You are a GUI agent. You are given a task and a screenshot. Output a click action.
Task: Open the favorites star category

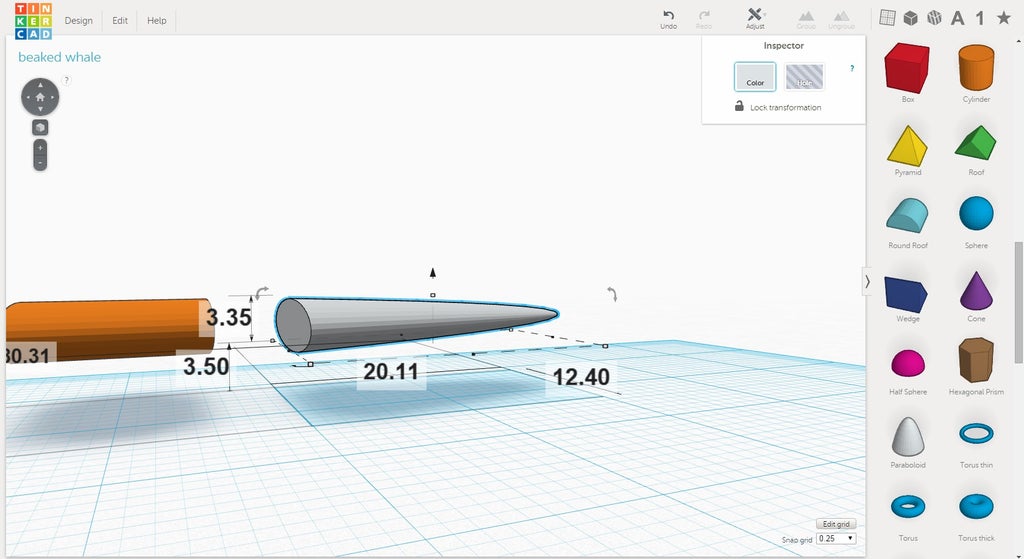click(x=1004, y=18)
